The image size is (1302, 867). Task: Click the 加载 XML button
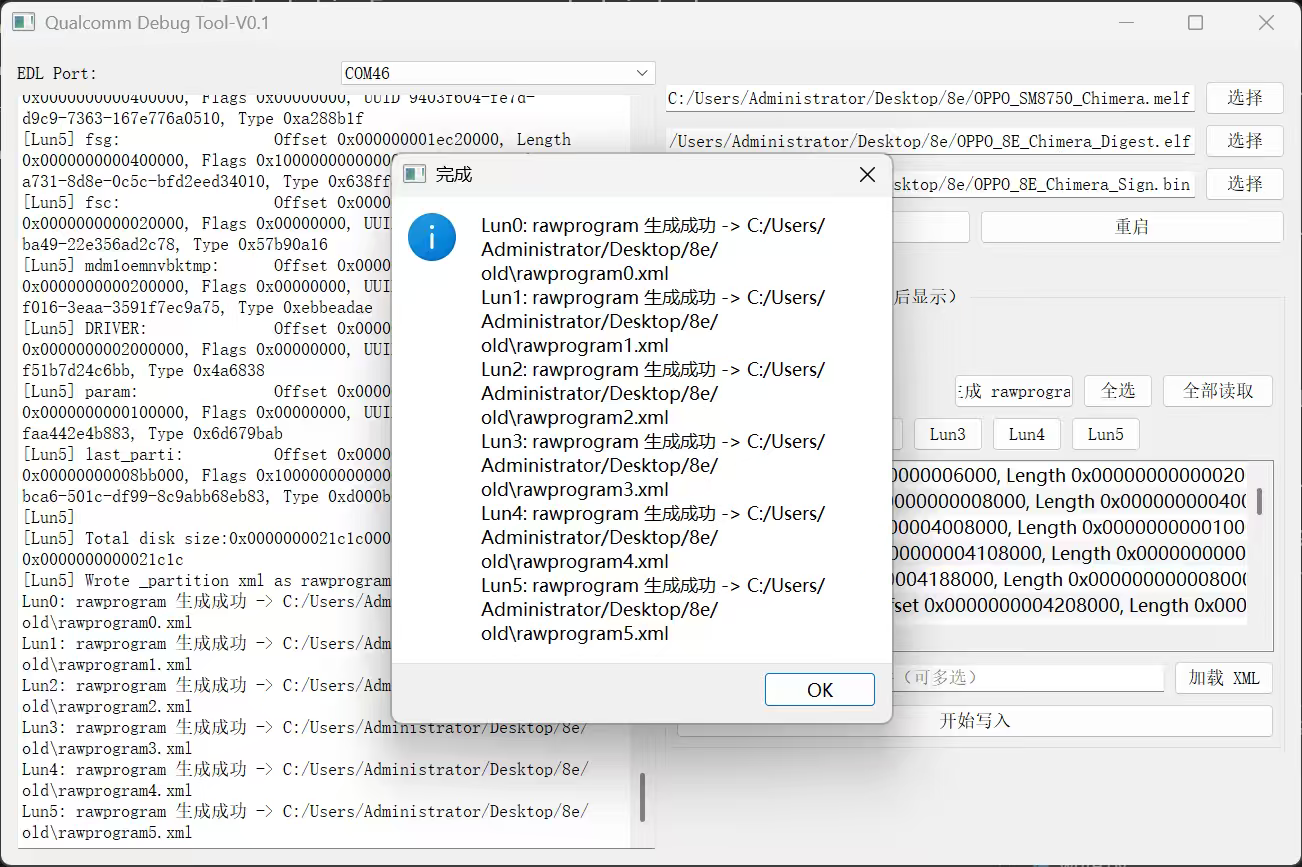point(1223,678)
